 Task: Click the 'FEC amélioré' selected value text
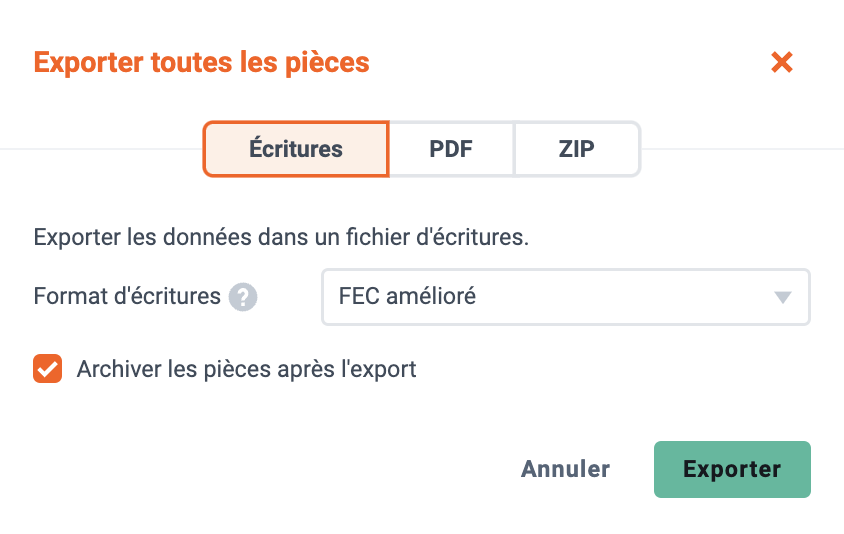(407, 296)
